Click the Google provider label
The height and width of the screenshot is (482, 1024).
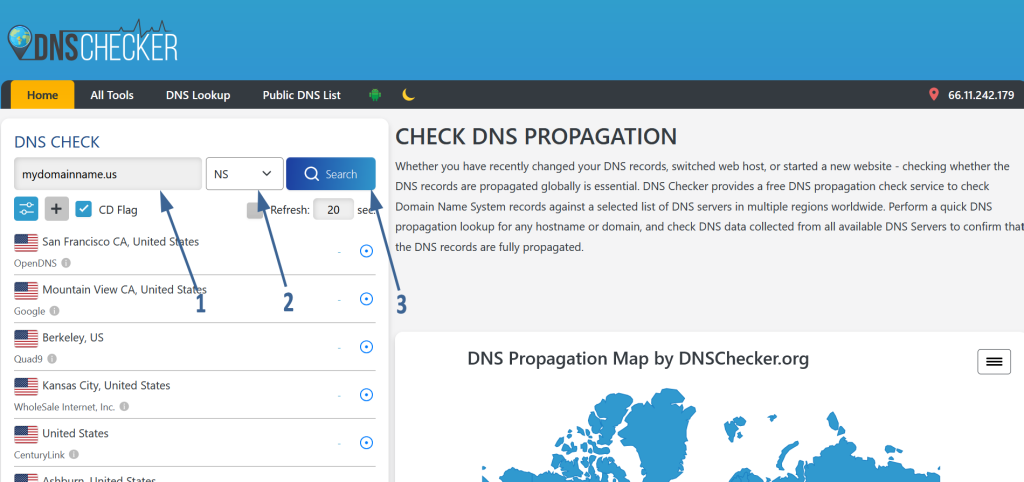(30, 311)
